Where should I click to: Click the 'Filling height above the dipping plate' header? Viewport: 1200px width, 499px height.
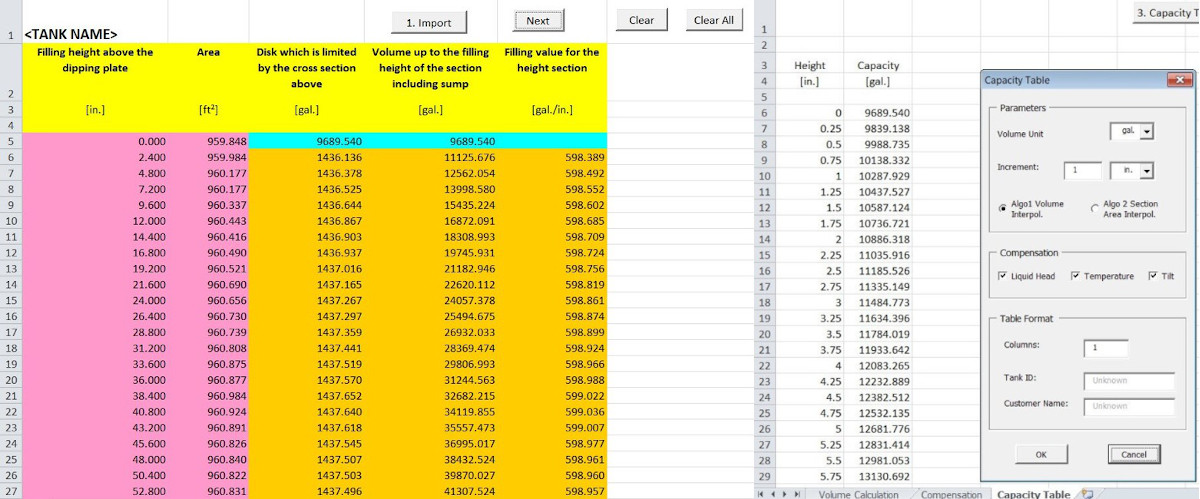(96, 60)
